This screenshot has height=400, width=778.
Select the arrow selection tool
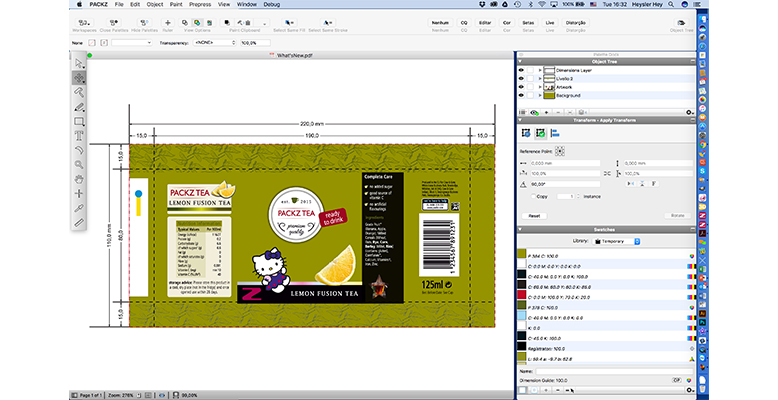tap(79, 64)
